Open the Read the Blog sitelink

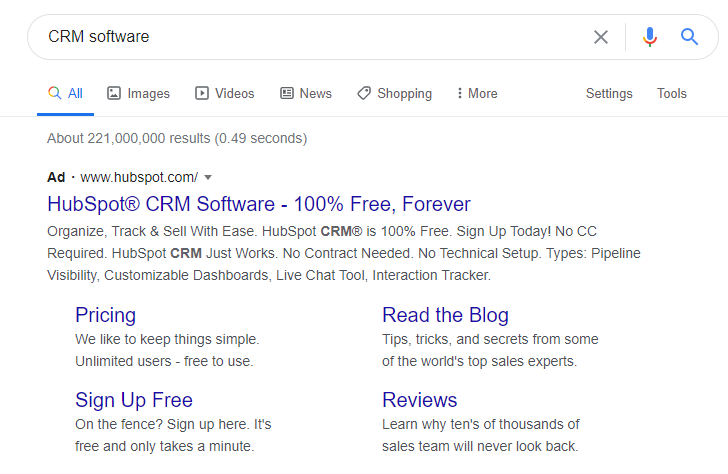coord(445,315)
